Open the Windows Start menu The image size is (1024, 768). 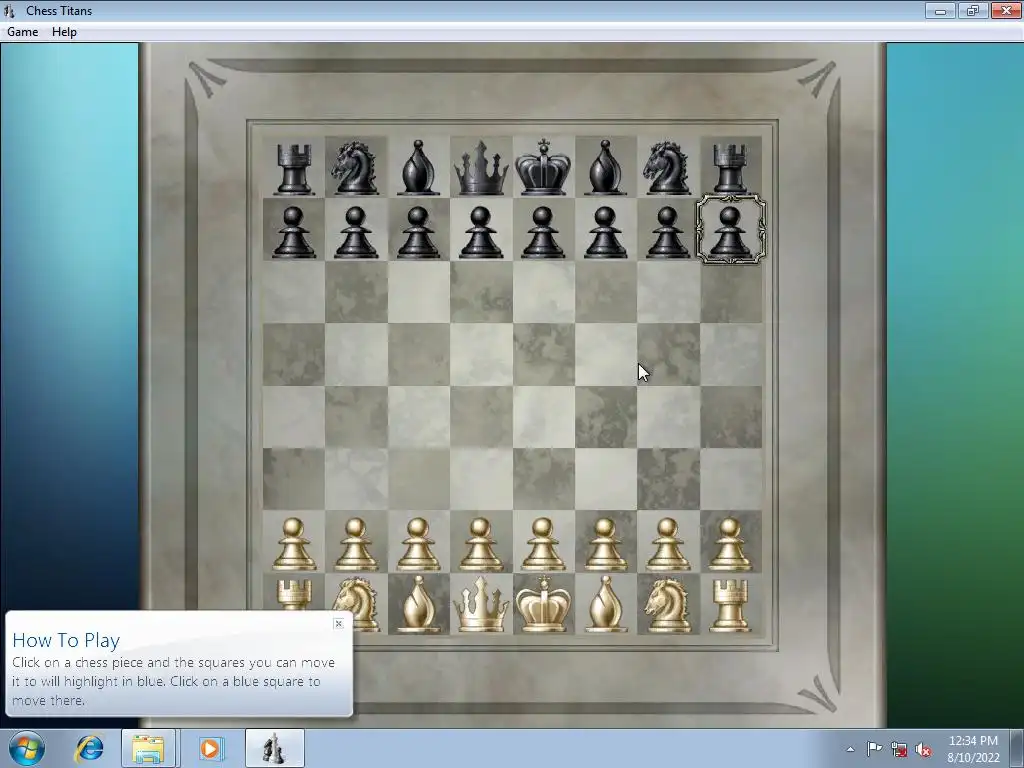(x=26, y=748)
